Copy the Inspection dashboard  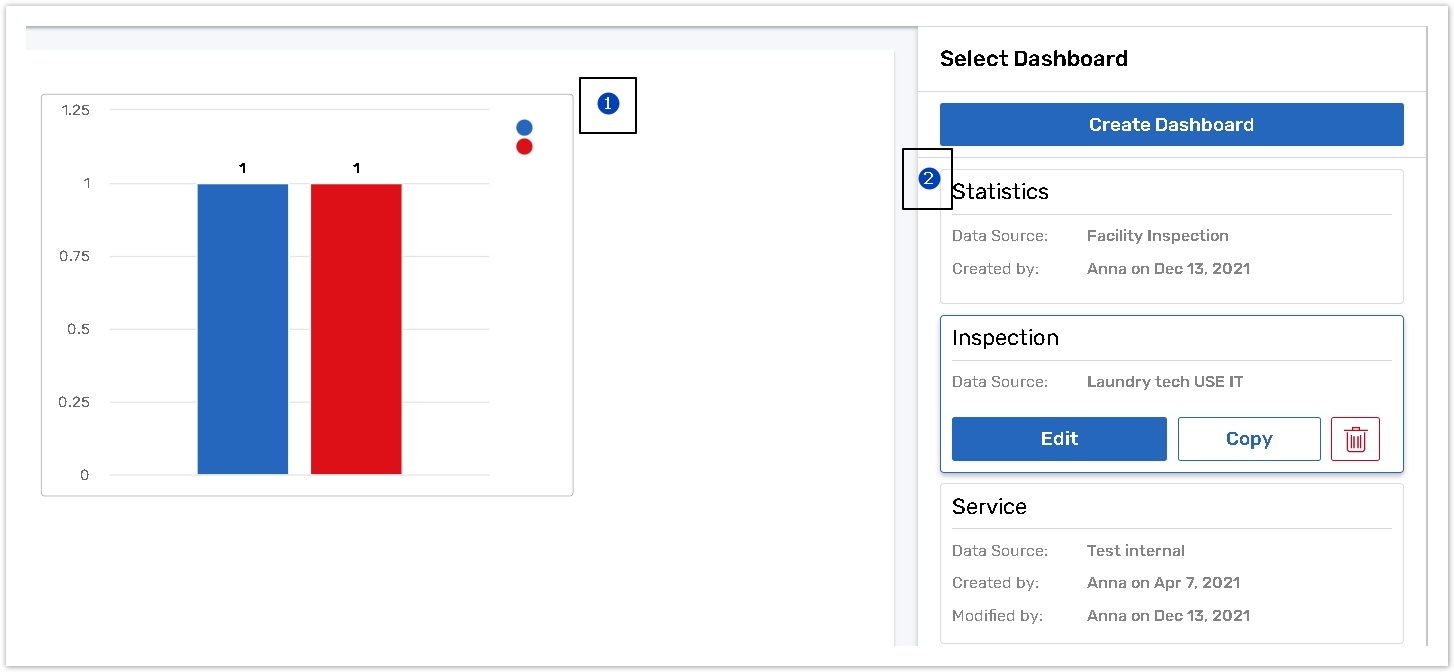click(x=1249, y=439)
